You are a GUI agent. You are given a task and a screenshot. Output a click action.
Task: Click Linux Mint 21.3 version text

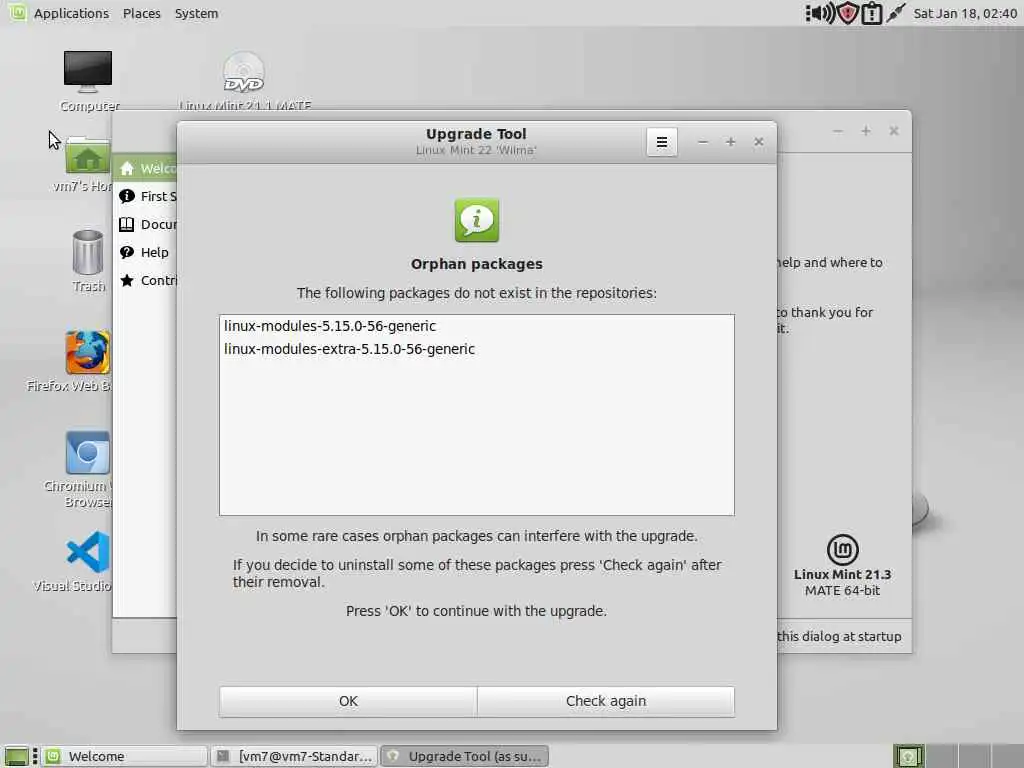[x=842, y=575]
